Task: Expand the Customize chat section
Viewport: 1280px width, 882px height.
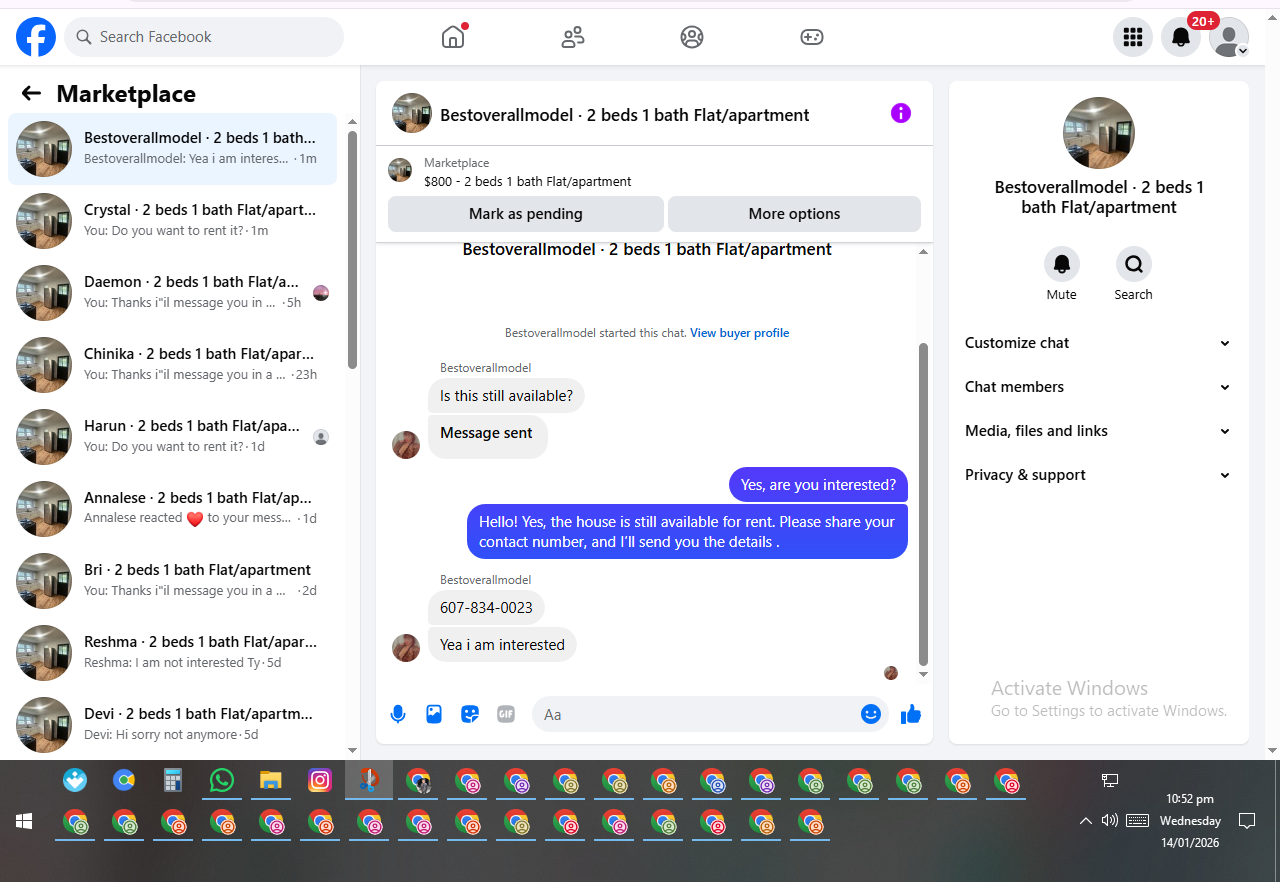Action: [1098, 343]
